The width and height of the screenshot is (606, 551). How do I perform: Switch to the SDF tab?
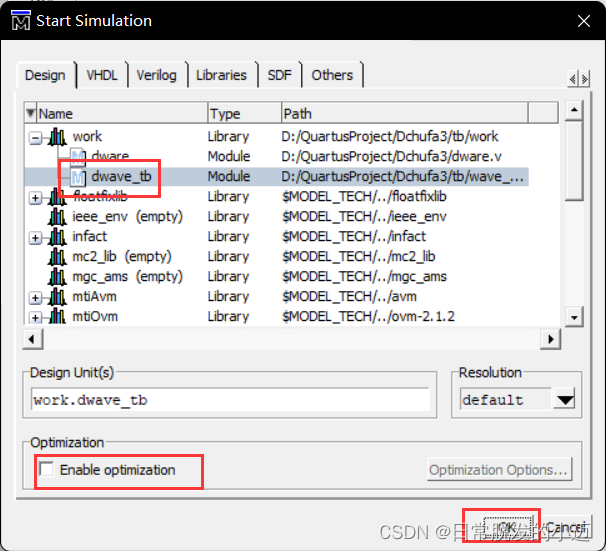click(x=279, y=75)
